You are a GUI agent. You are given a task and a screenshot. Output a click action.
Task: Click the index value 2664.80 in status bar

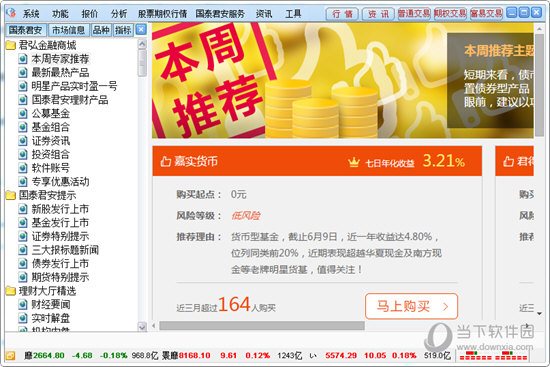tap(49, 355)
